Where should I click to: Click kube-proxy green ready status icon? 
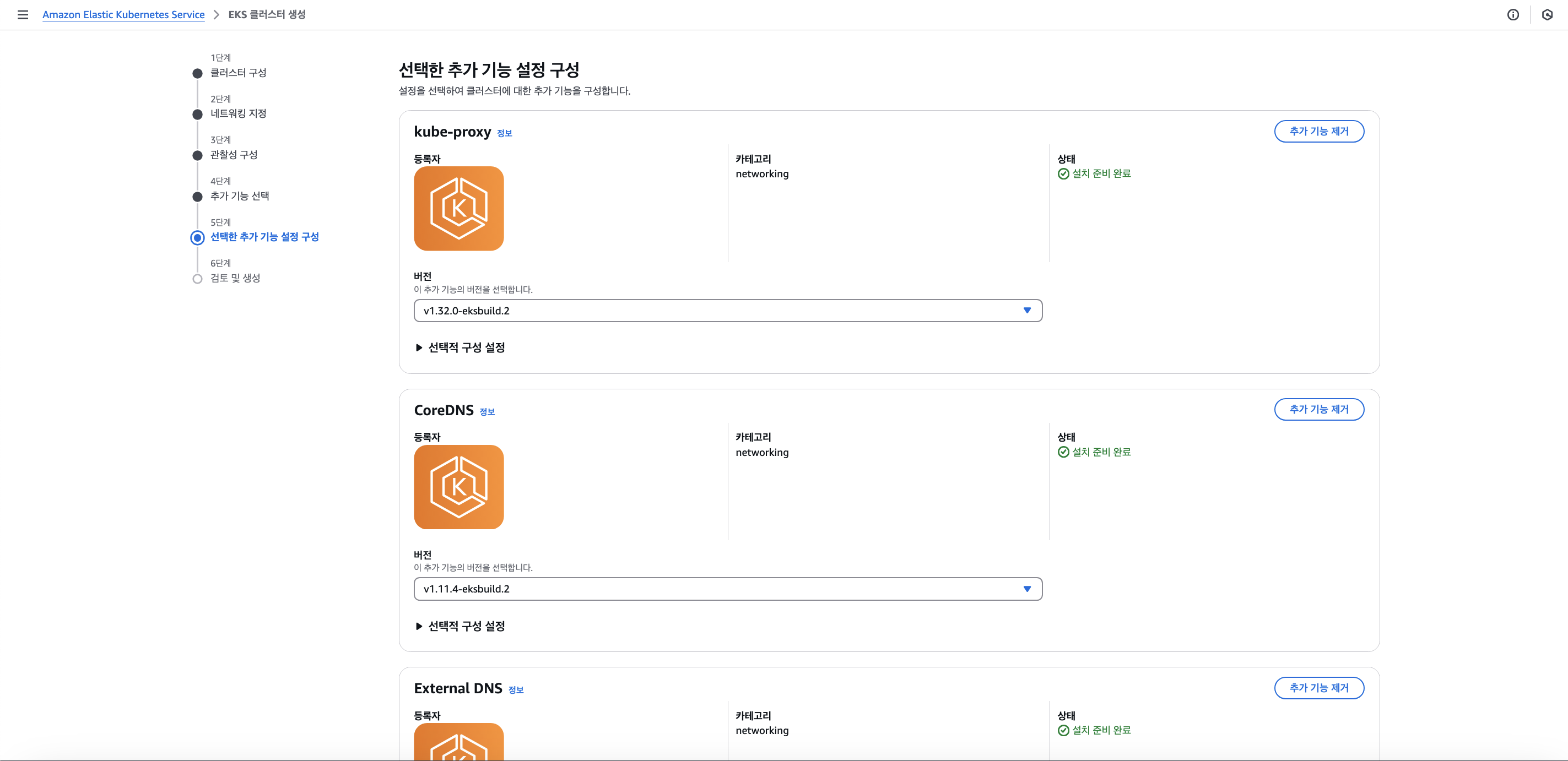[1063, 174]
